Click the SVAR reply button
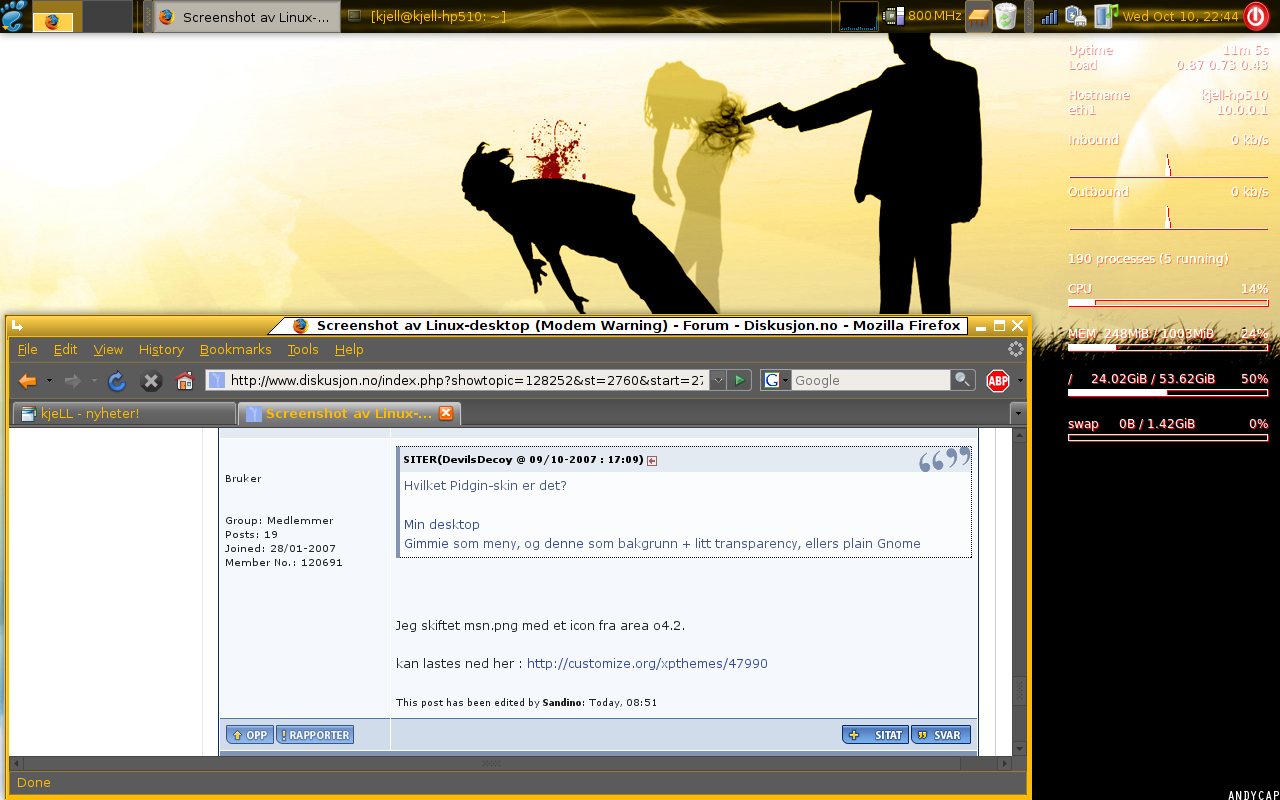This screenshot has width=1280, height=800. pyautogui.click(x=940, y=735)
